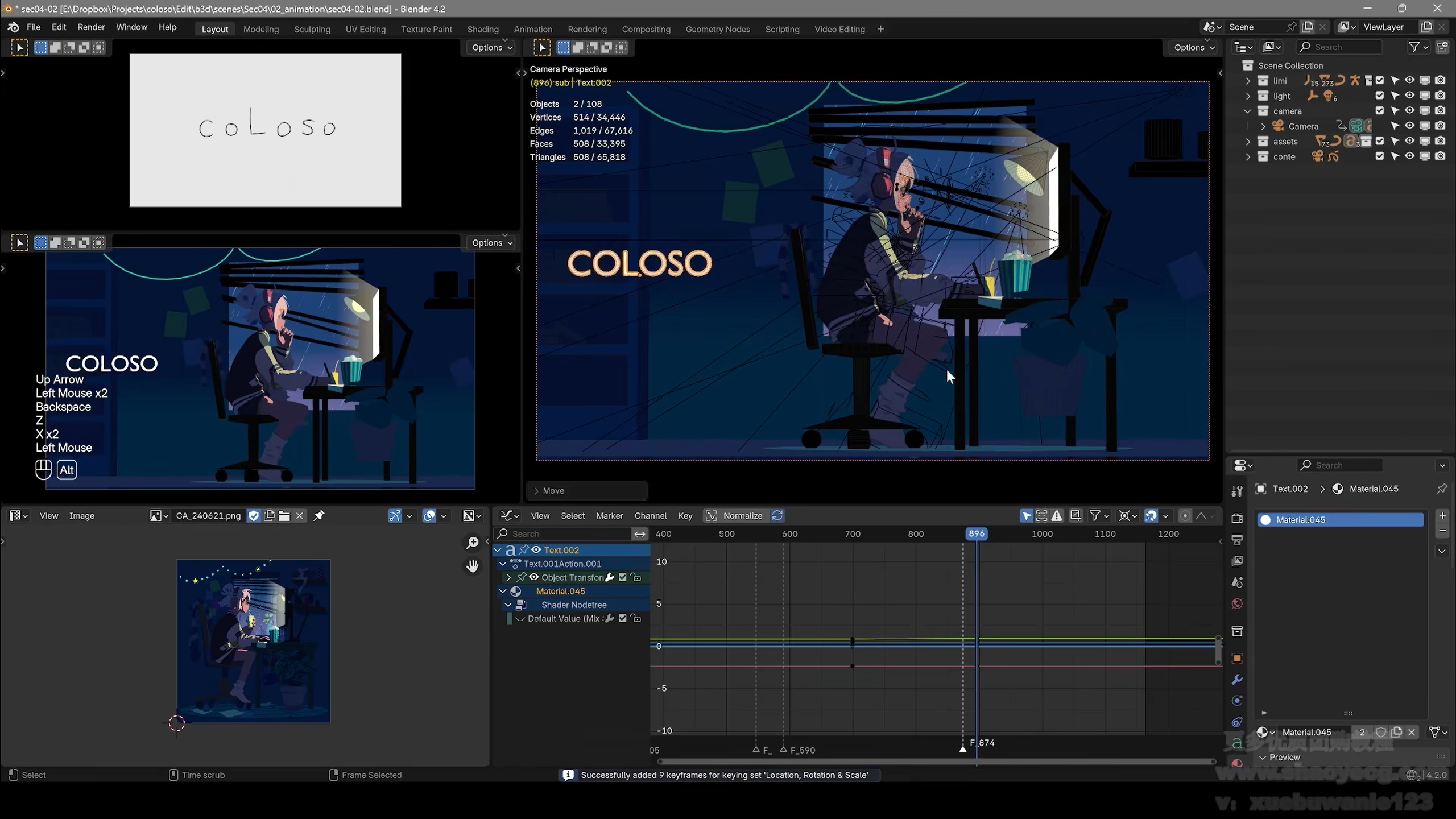Viewport: 1456px width, 819px height.
Task: Open the graph editor Marker menu
Action: (x=609, y=516)
